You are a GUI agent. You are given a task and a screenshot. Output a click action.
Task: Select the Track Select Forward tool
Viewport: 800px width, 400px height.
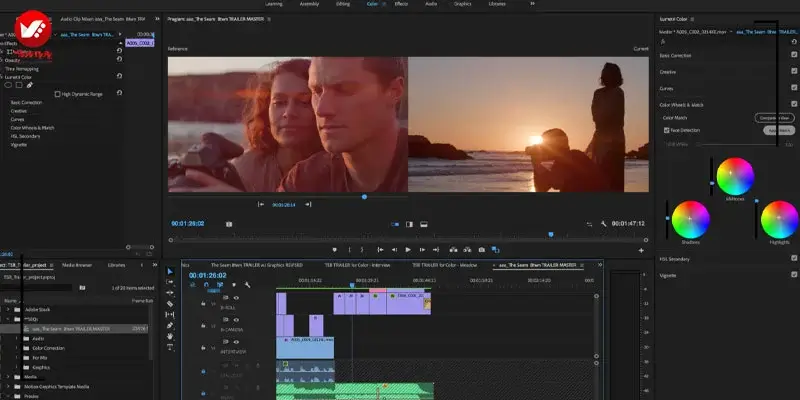click(170, 282)
